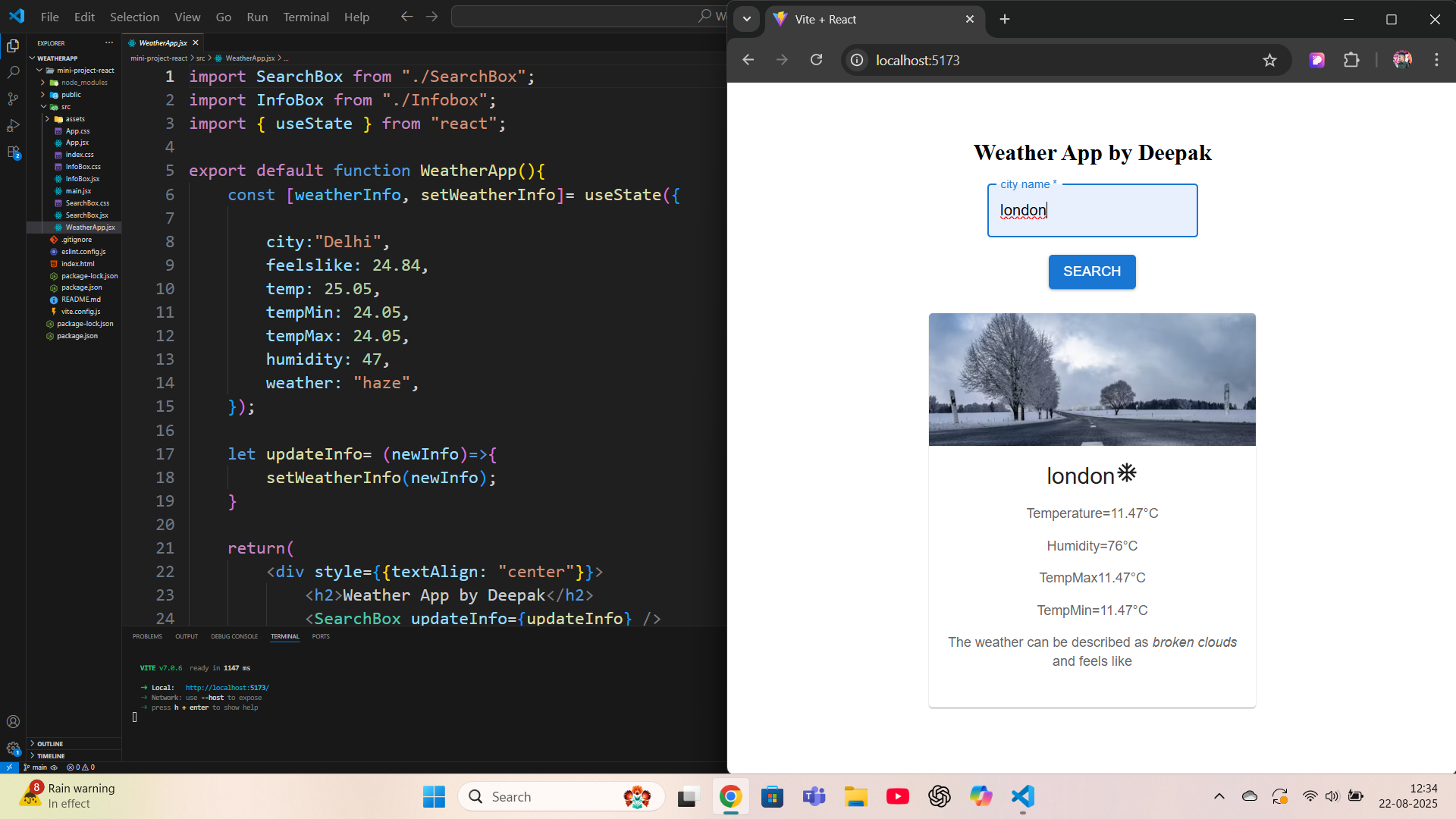Open the File menu in VS Code
1456x819 pixels.
click(50, 17)
